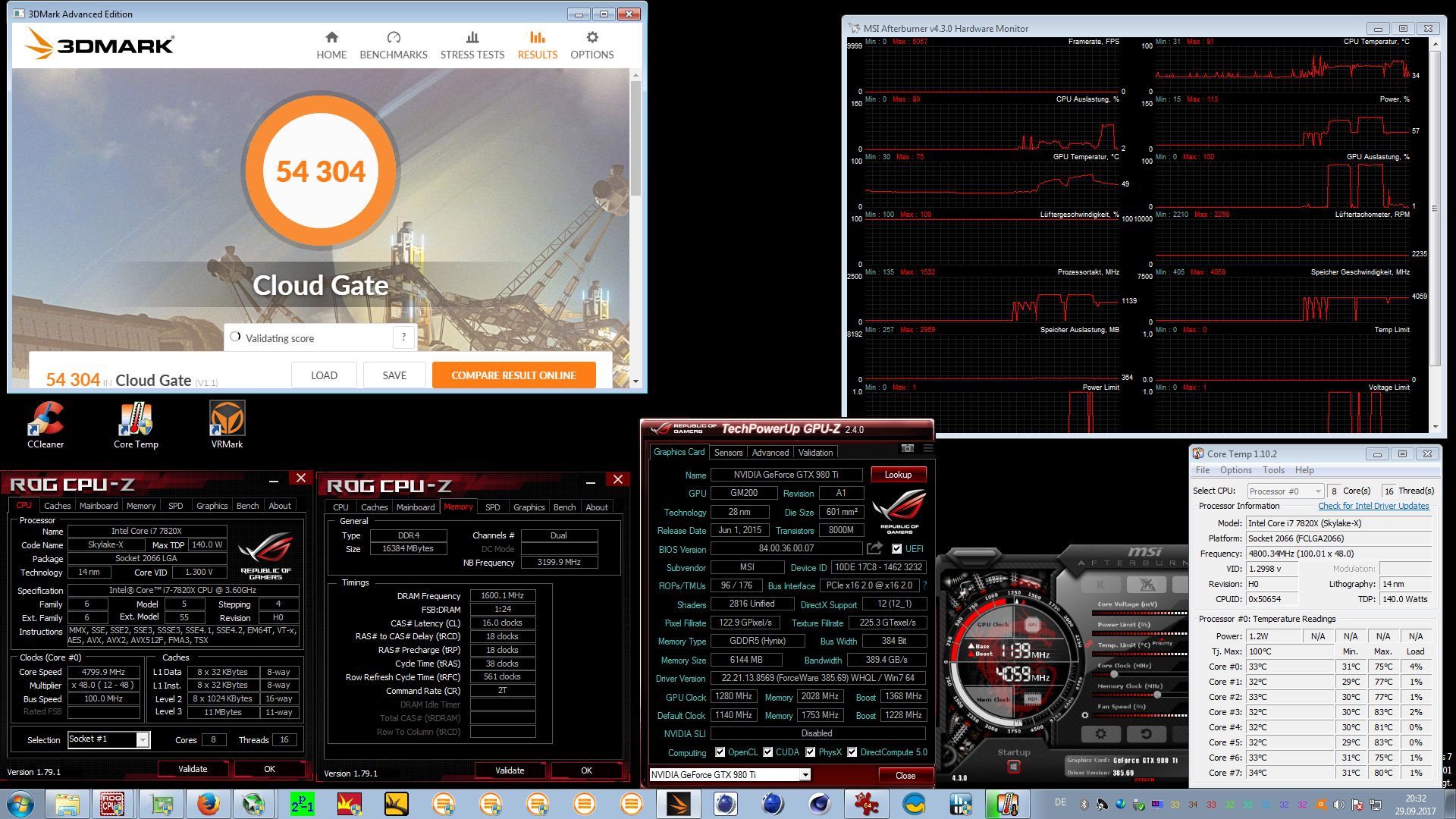The width and height of the screenshot is (1456, 819).
Task: Toggle DirectCompute 5.0 checkbox in GPU-Z
Action: [x=852, y=752]
